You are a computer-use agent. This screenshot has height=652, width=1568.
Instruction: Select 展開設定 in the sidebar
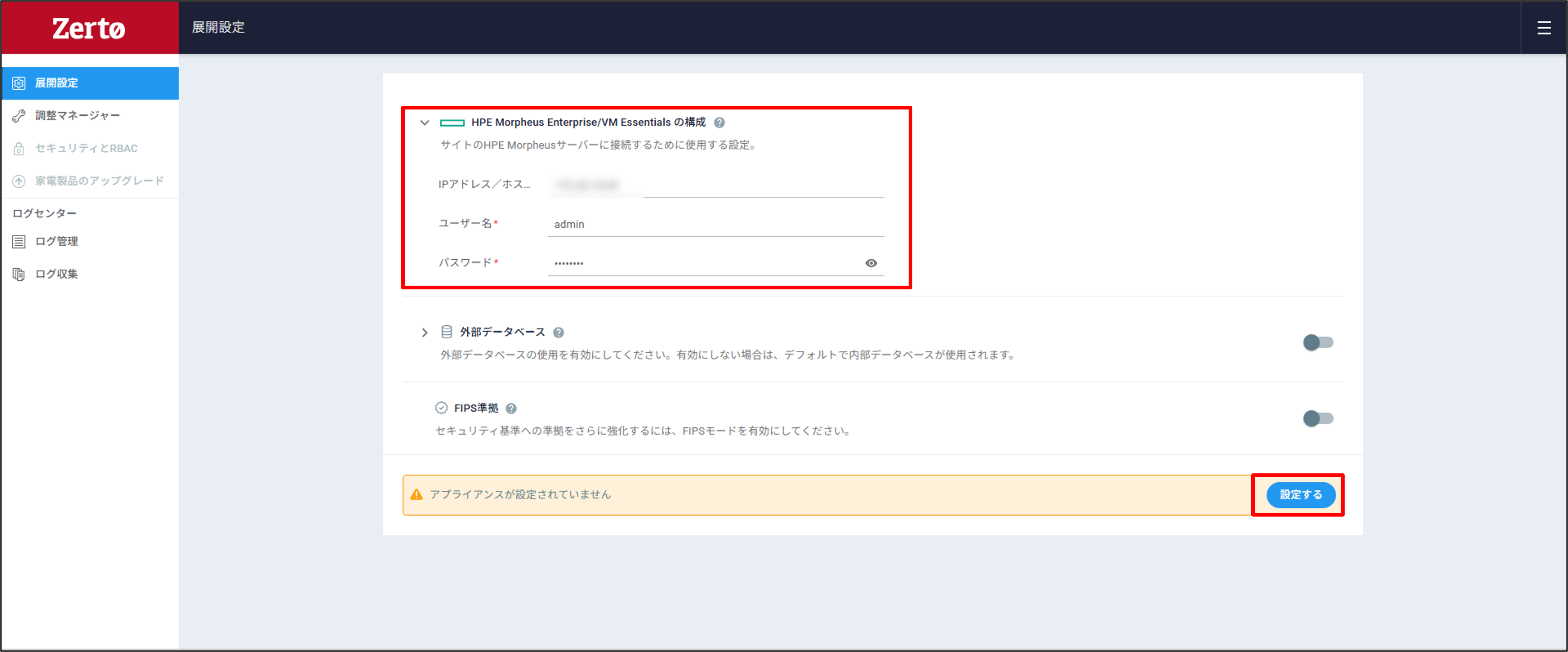point(90,84)
